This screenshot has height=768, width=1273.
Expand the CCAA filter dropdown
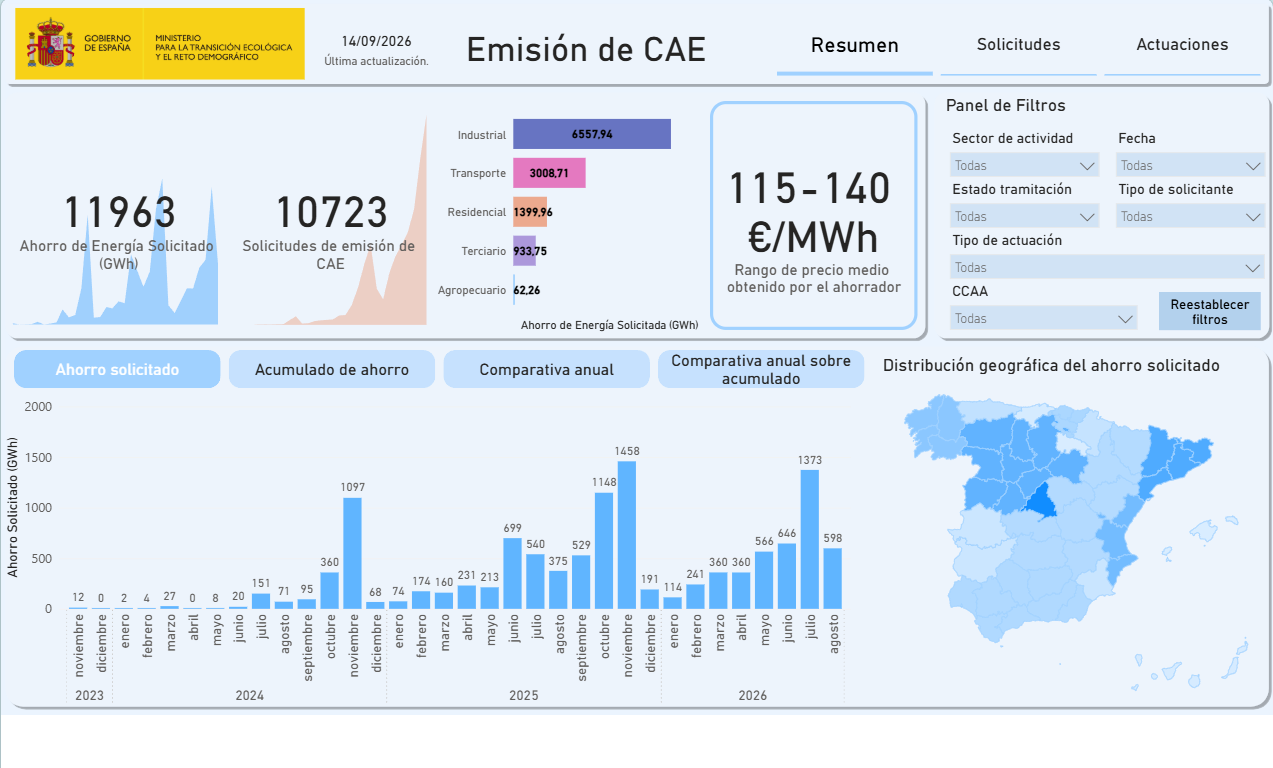(x=1043, y=318)
